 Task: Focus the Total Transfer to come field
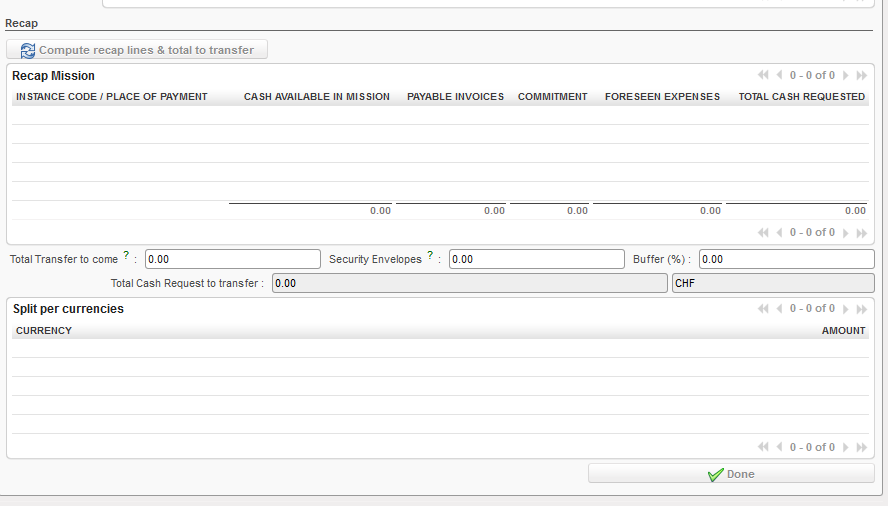(232, 260)
